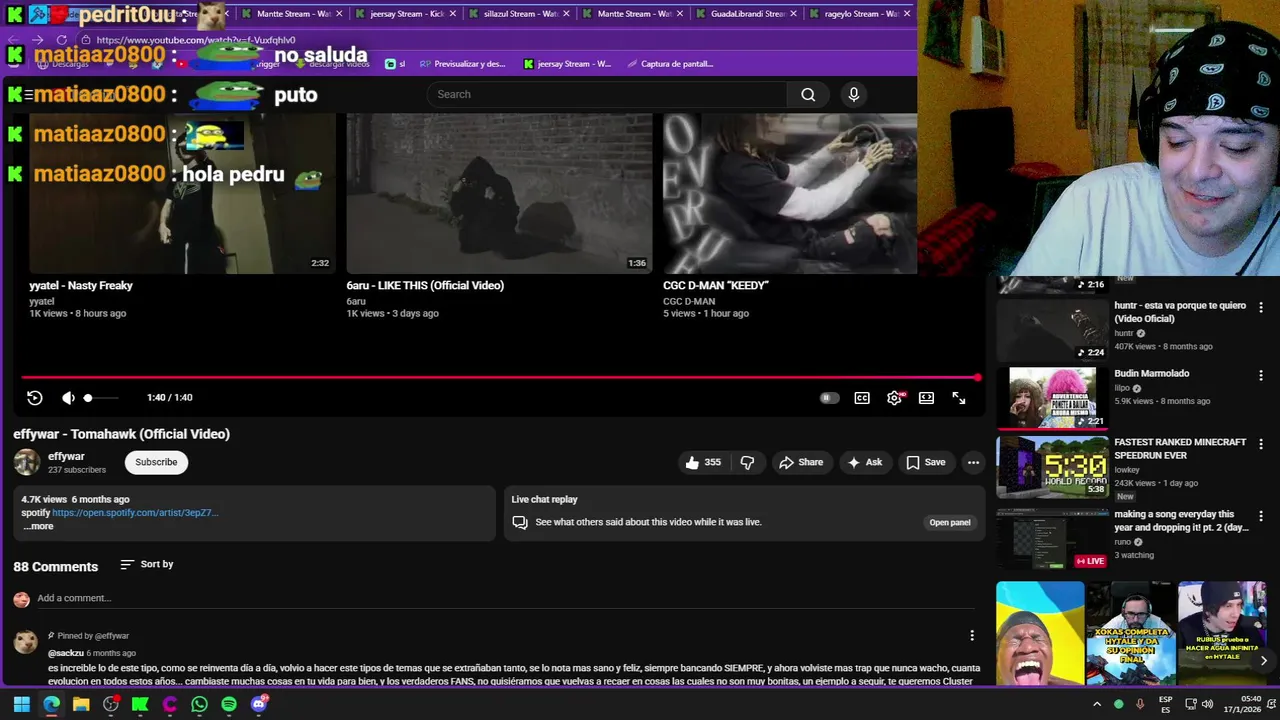
Task: Toggle the autoplay switch in the player
Action: (829, 398)
